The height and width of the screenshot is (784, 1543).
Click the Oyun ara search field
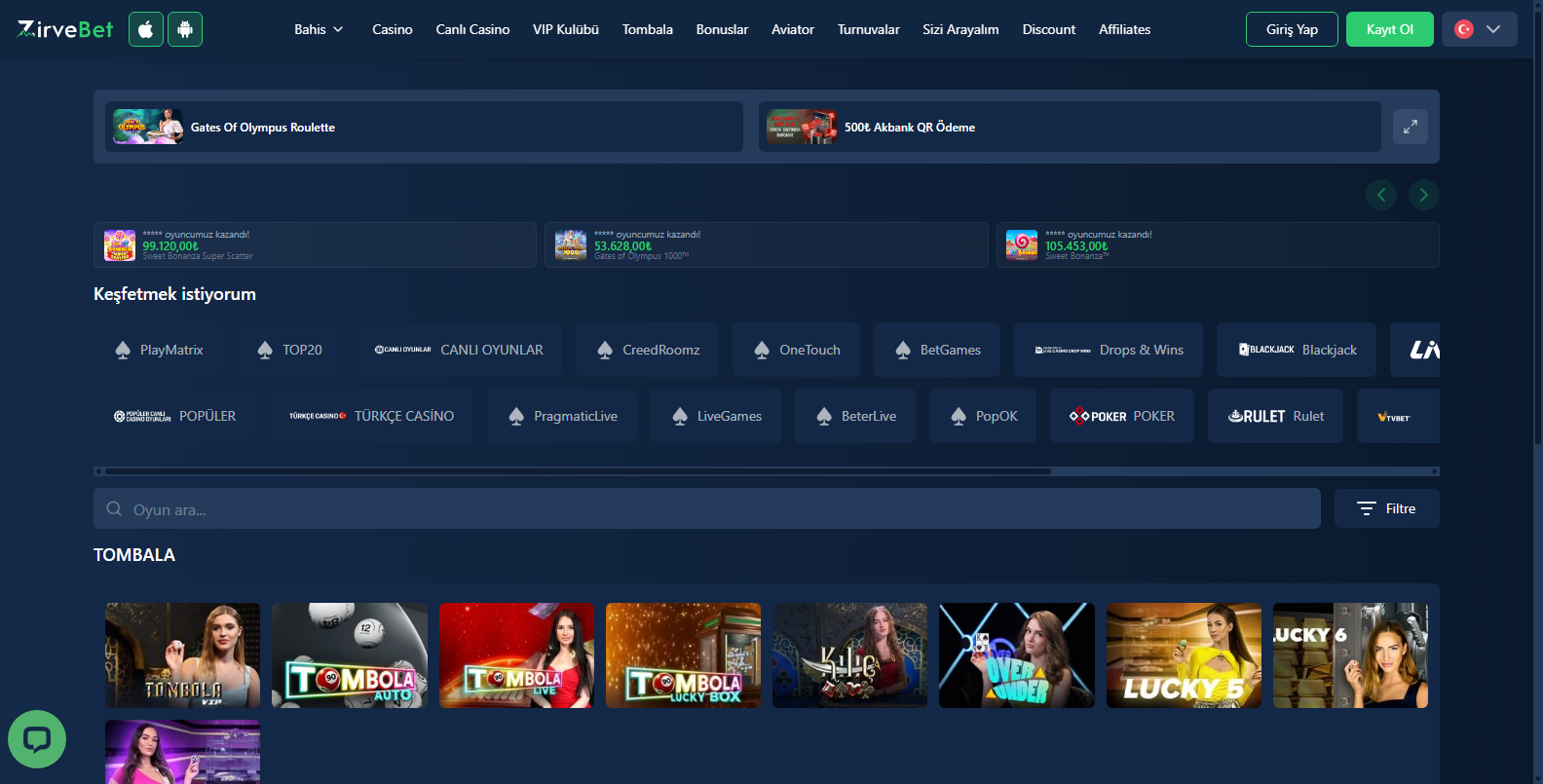707,508
